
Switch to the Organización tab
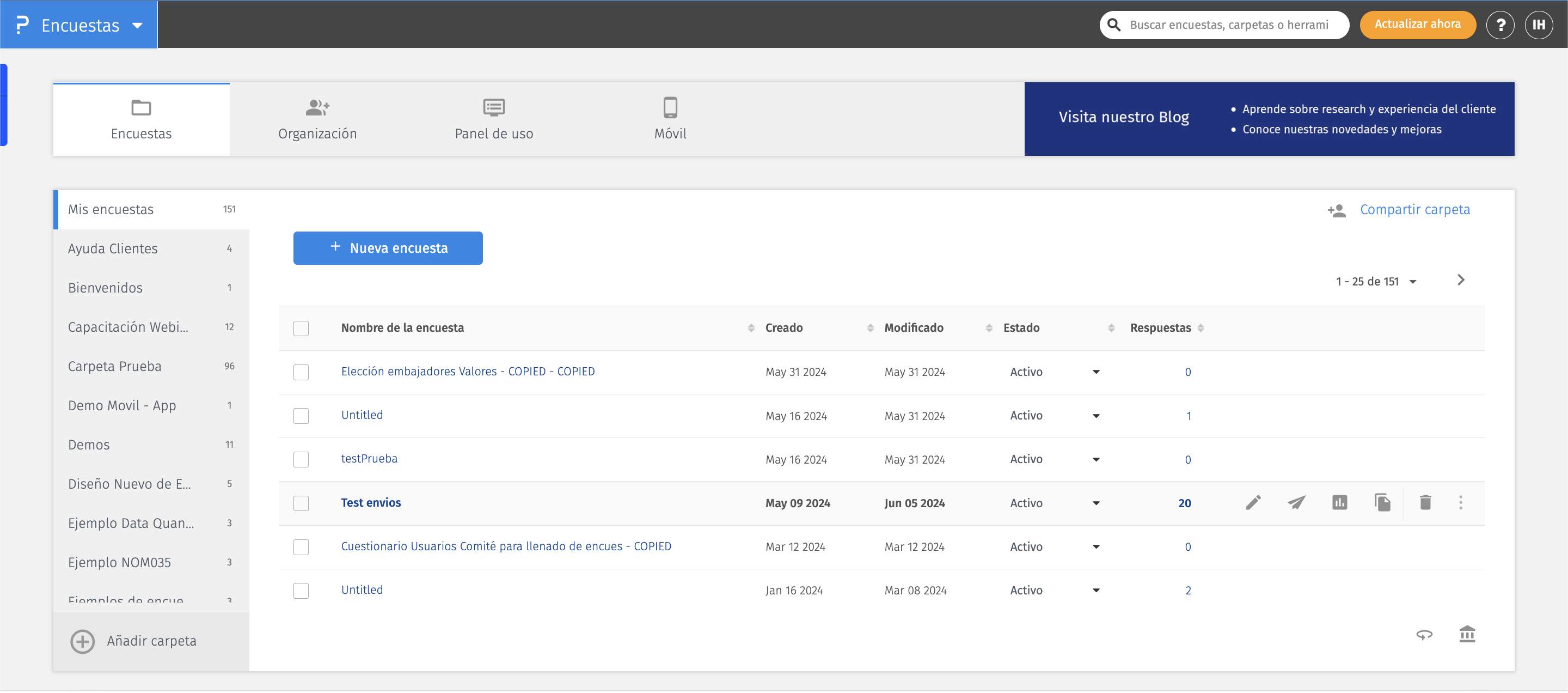(317, 119)
